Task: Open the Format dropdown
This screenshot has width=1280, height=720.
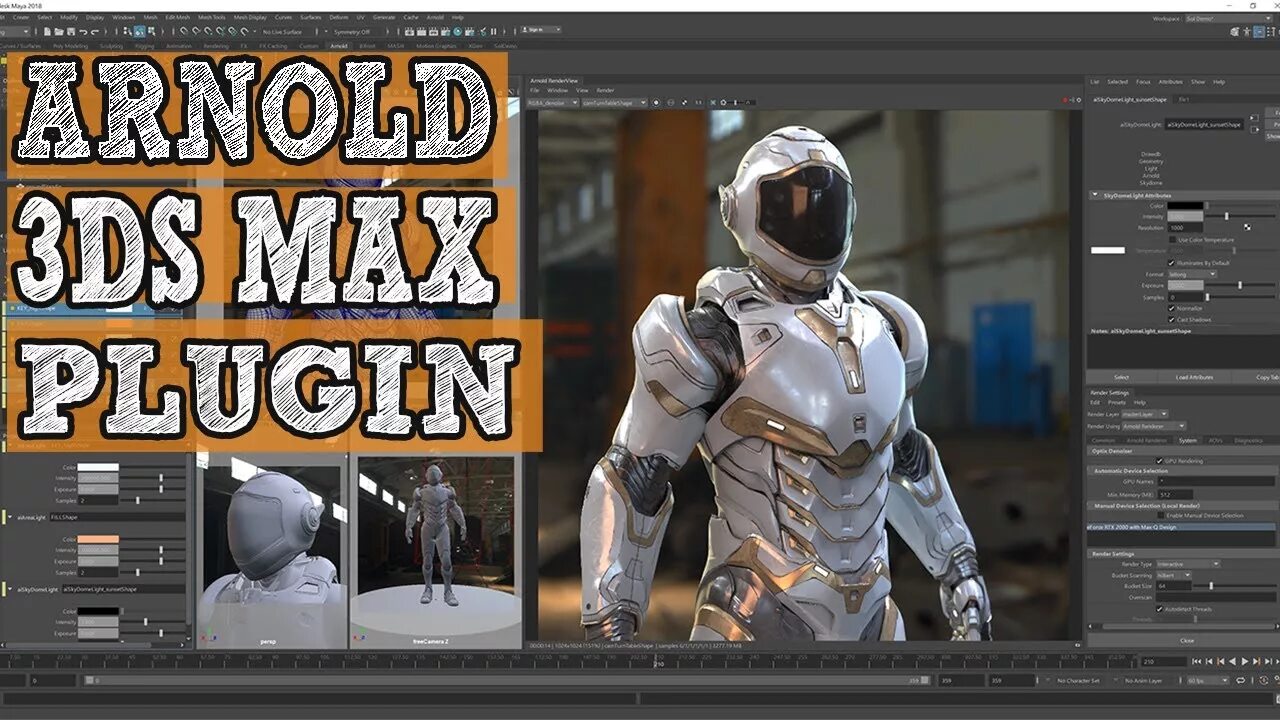Action: coord(1192,274)
